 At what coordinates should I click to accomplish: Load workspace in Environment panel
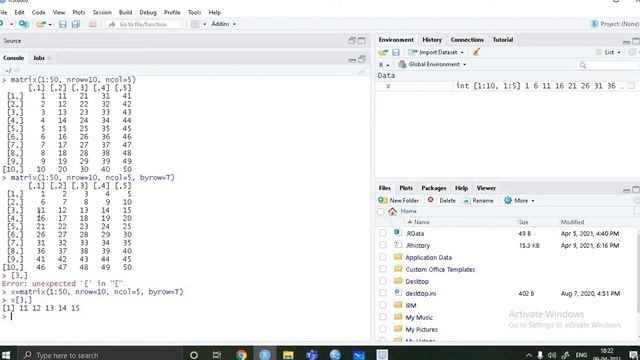point(383,52)
